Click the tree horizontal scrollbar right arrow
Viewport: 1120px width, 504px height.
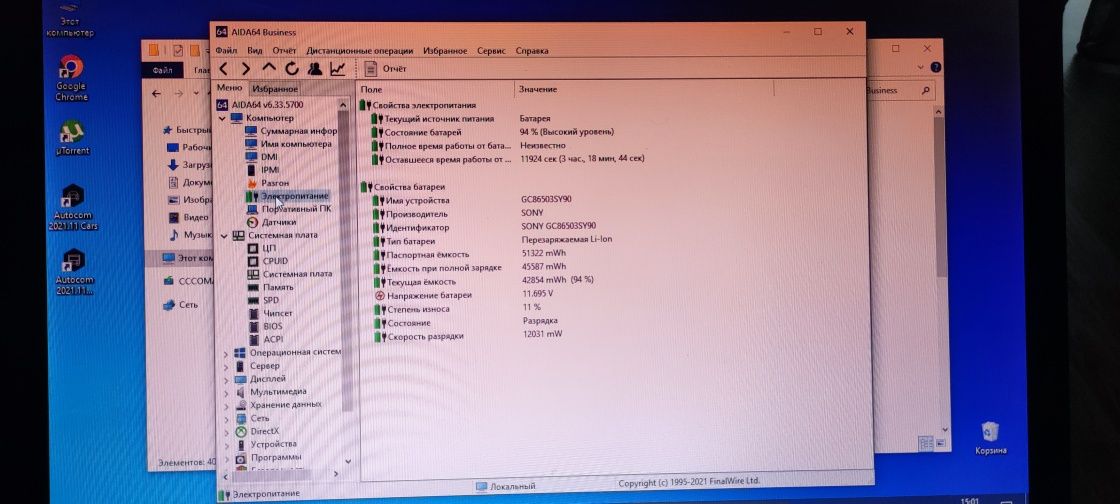(336, 474)
